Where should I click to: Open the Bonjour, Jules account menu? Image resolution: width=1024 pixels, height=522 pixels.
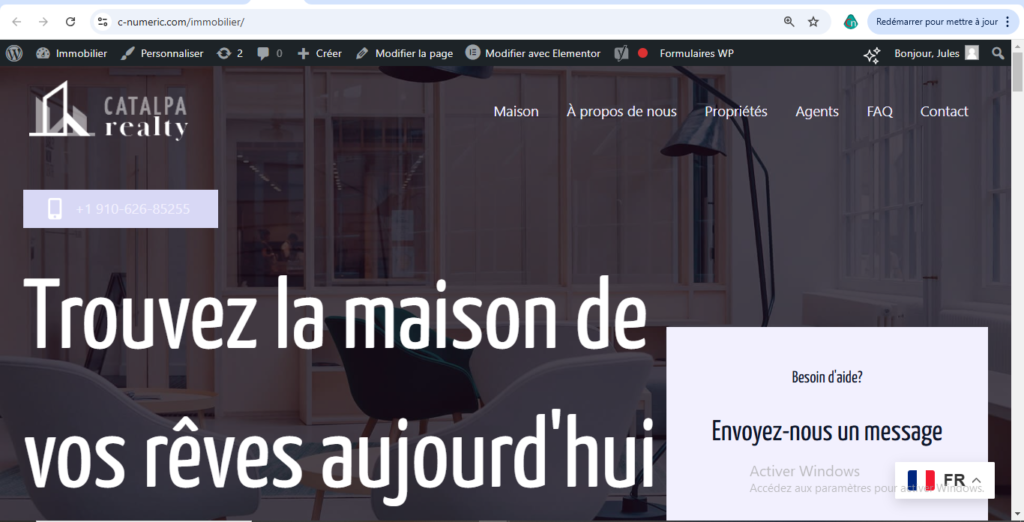(x=935, y=53)
